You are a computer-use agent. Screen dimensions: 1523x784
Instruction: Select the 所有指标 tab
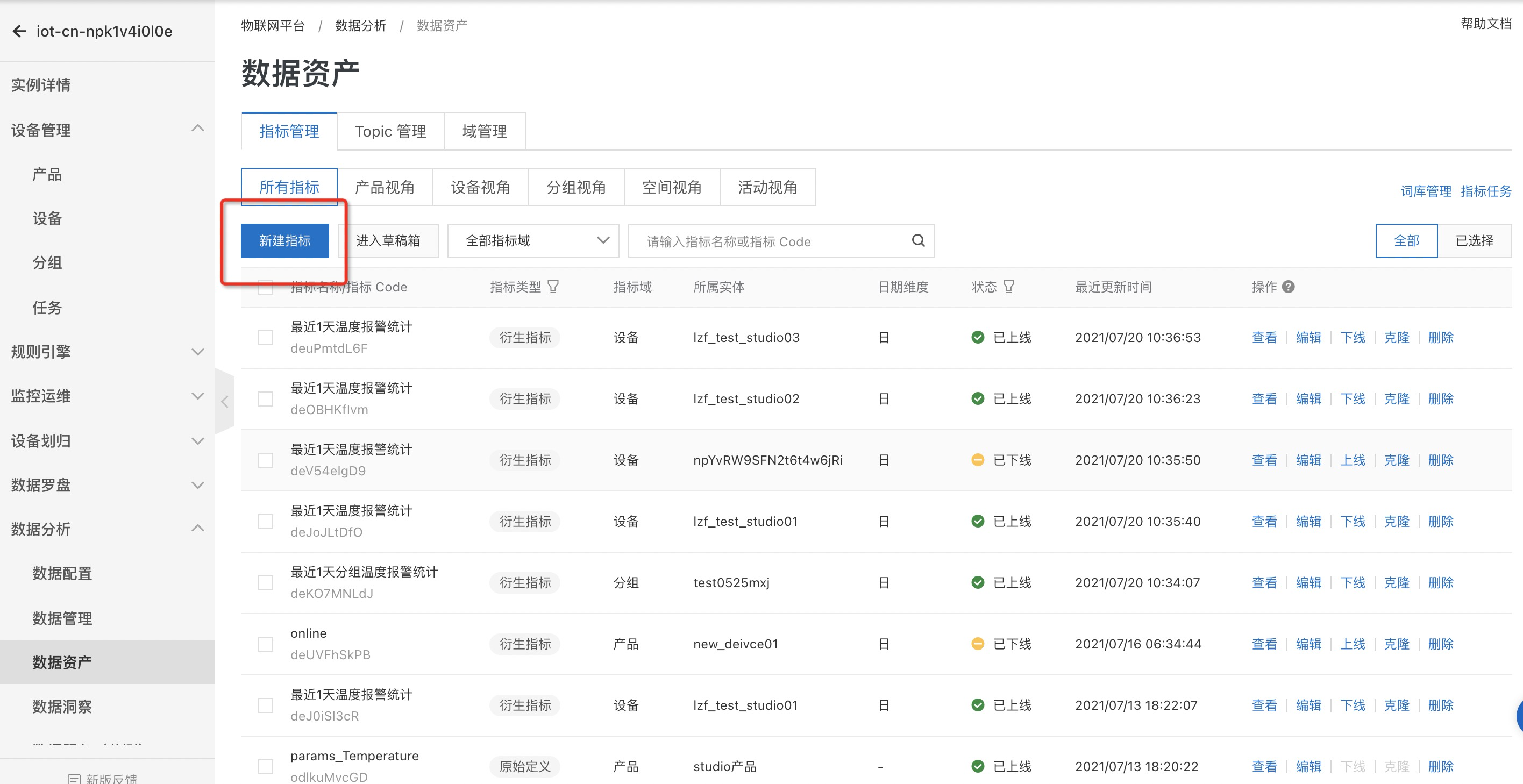tap(289, 188)
